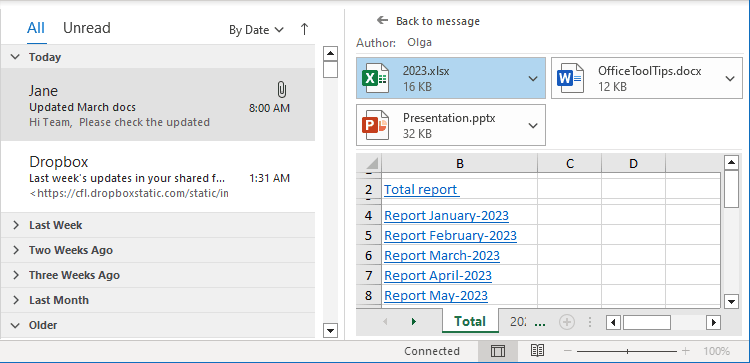Open the Report February-2023 link

click(x=451, y=236)
